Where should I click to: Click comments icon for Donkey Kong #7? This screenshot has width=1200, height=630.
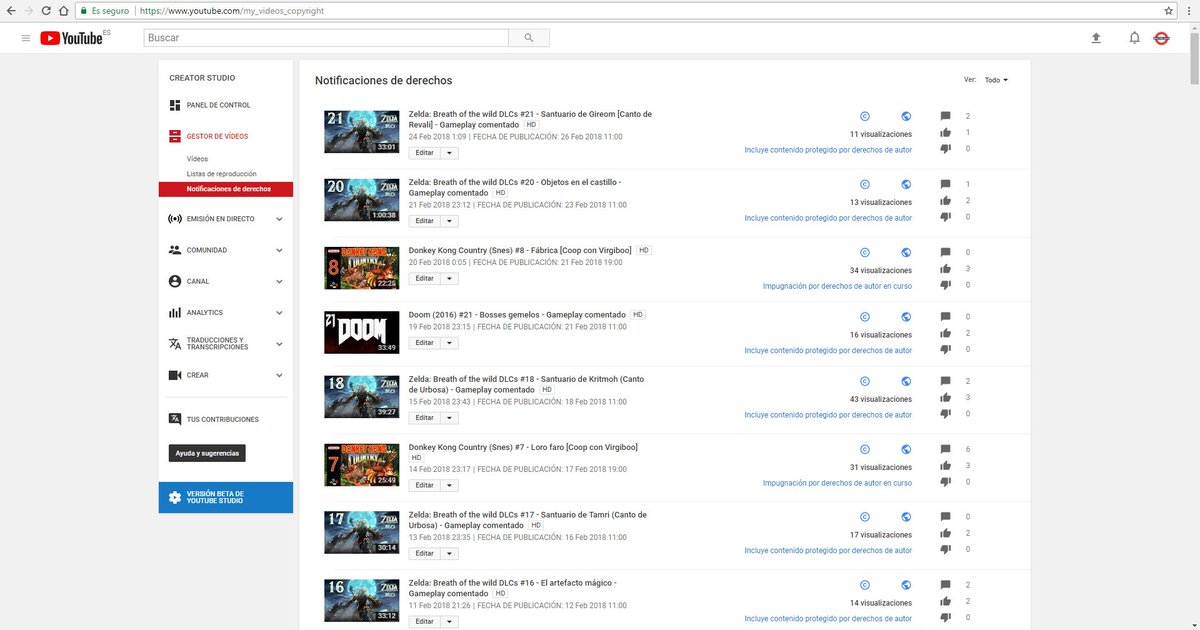tap(945, 450)
